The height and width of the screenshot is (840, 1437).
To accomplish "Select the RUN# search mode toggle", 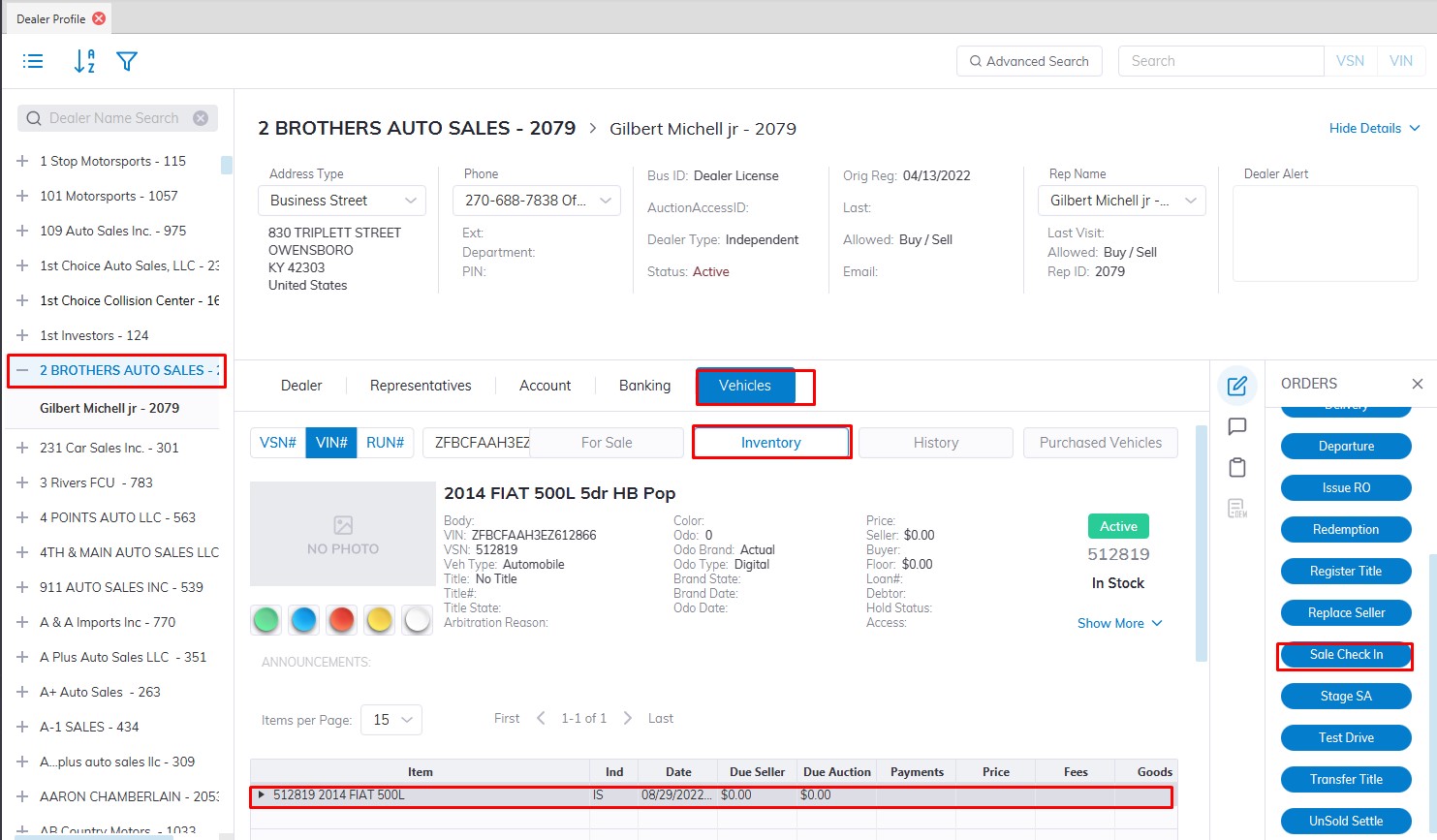I will tap(385, 443).
